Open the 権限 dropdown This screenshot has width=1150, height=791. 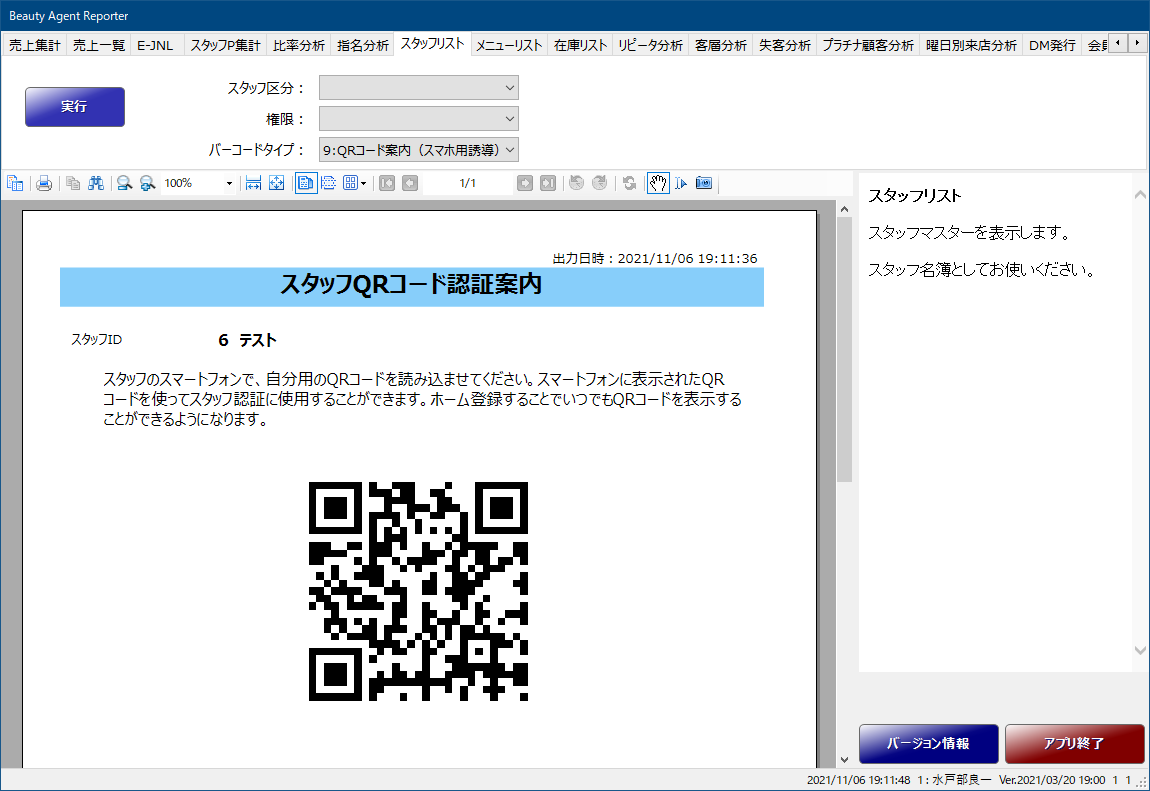(418, 119)
